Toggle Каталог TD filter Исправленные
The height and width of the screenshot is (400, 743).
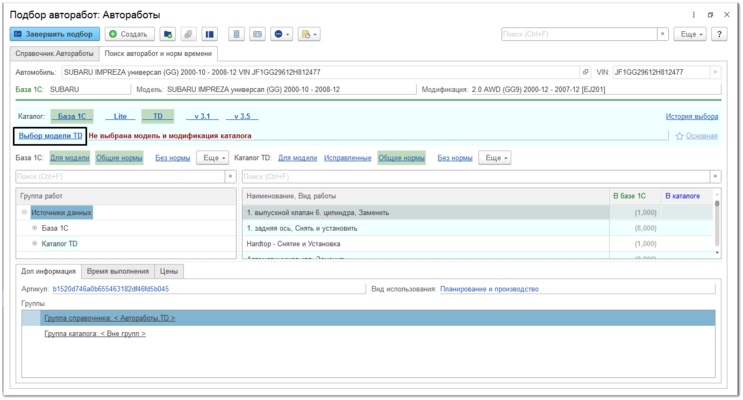347,158
